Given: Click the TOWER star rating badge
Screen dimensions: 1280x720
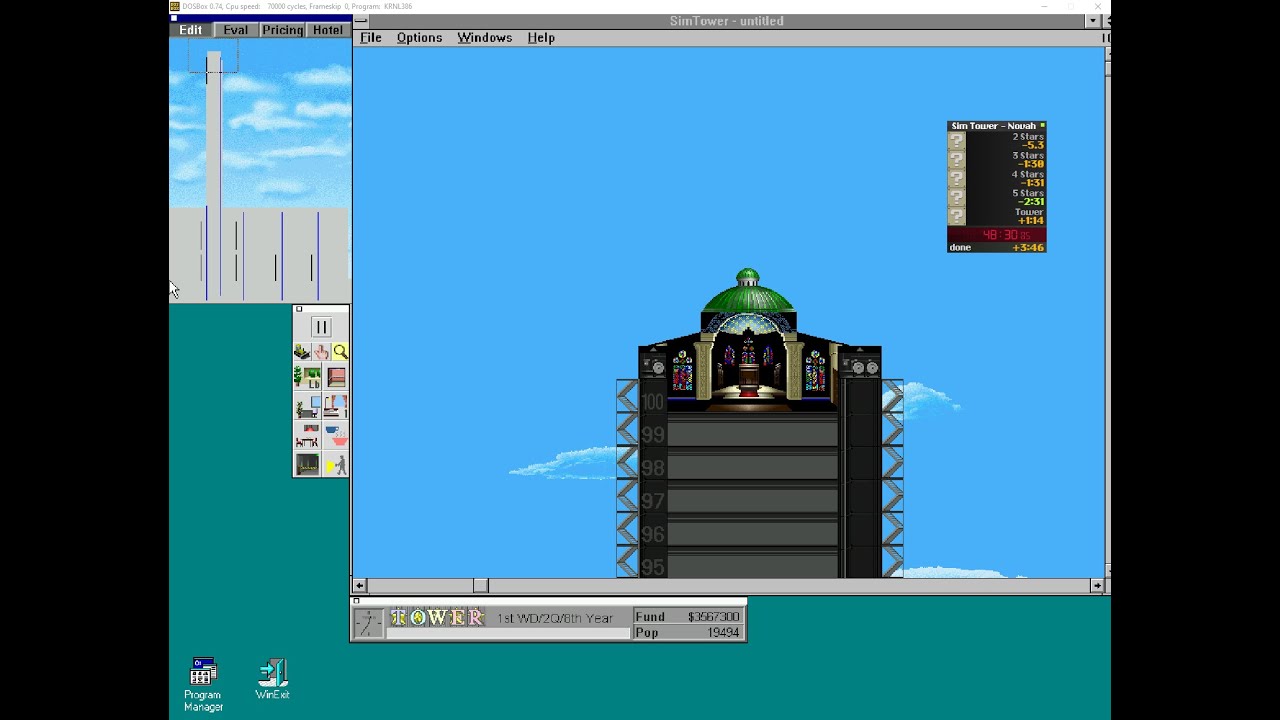Looking at the screenshot, I should (x=437, y=618).
